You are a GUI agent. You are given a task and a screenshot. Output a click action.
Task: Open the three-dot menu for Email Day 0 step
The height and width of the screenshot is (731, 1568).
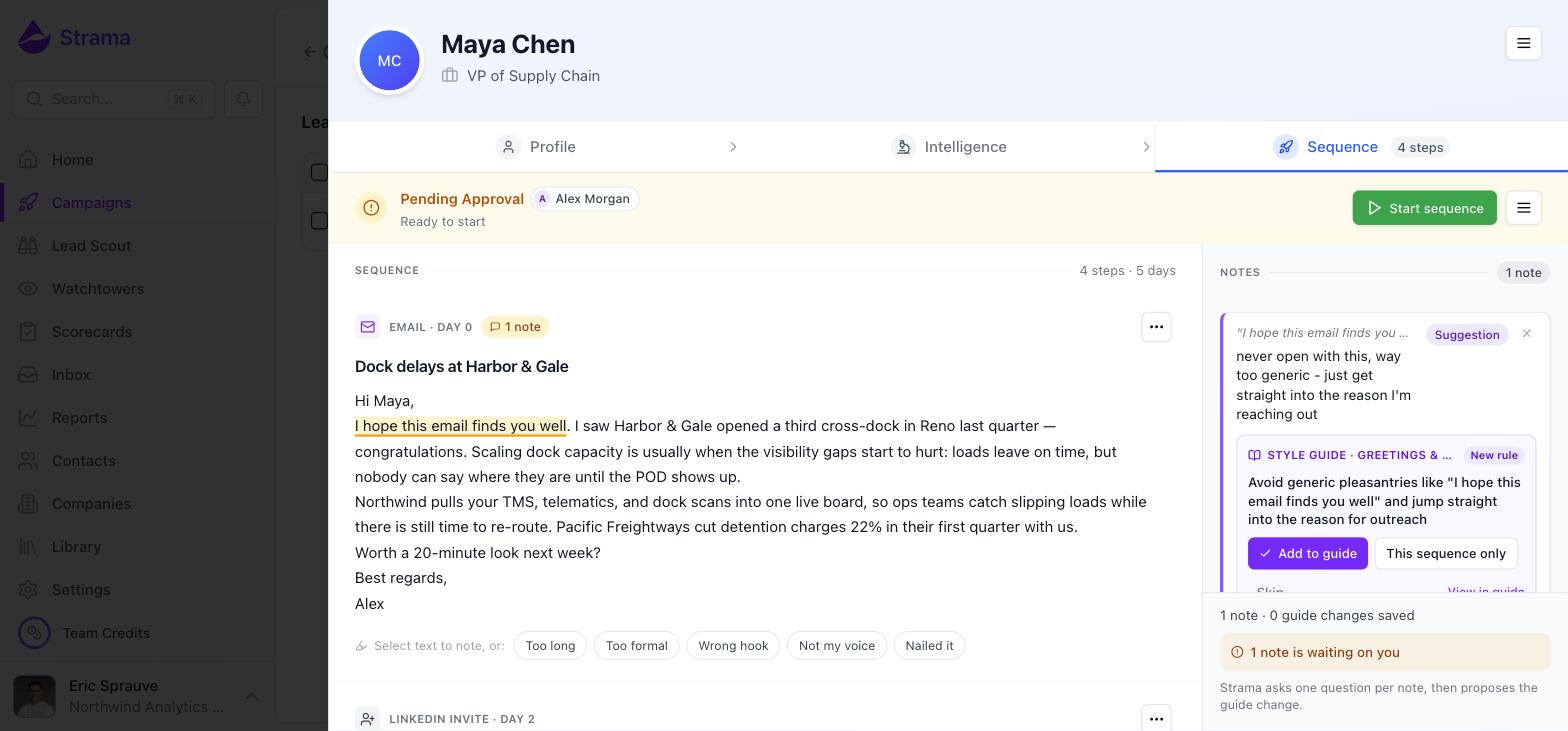[1156, 327]
